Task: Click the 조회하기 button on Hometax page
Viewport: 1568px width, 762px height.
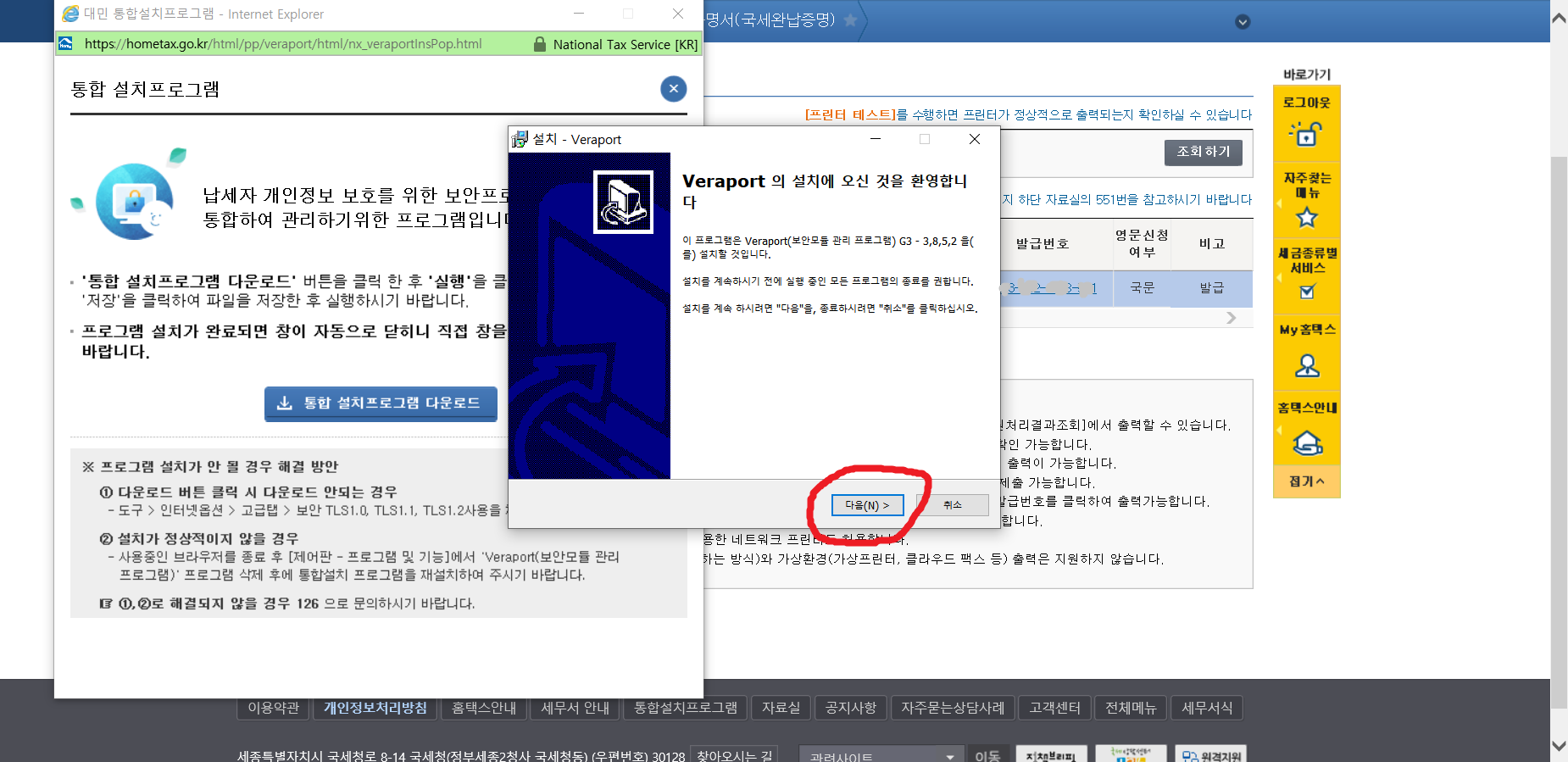Action: [1204, 152]
